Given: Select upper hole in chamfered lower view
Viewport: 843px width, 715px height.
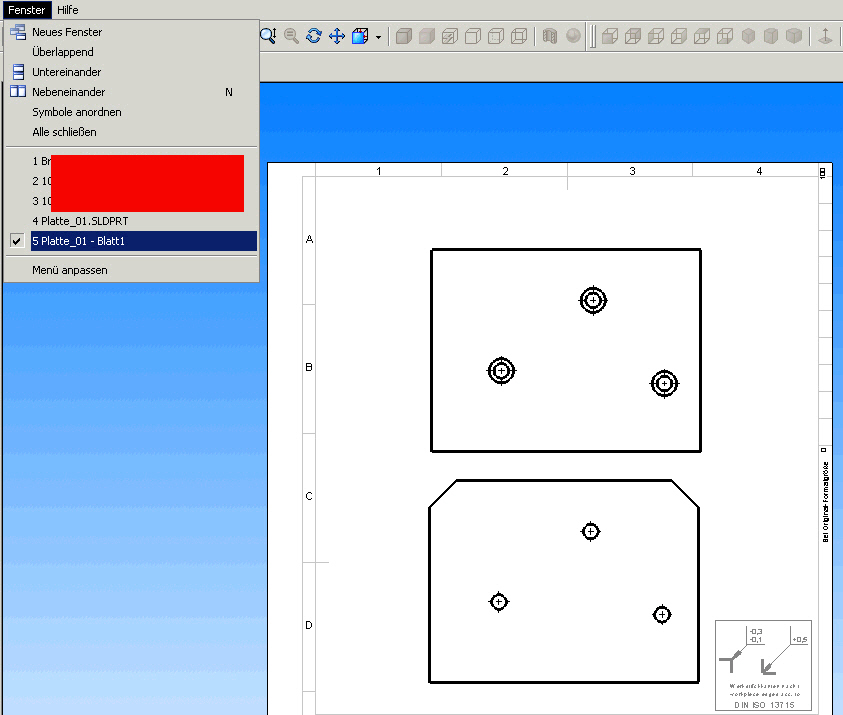Looking at the screenshot, I should (x=590, y=531).
